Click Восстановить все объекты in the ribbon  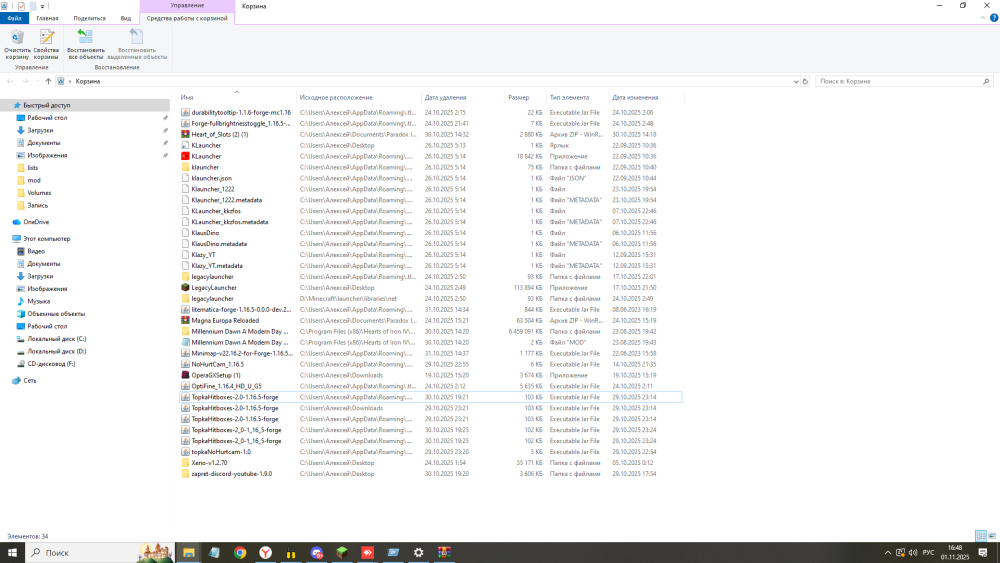click(85, 45)
